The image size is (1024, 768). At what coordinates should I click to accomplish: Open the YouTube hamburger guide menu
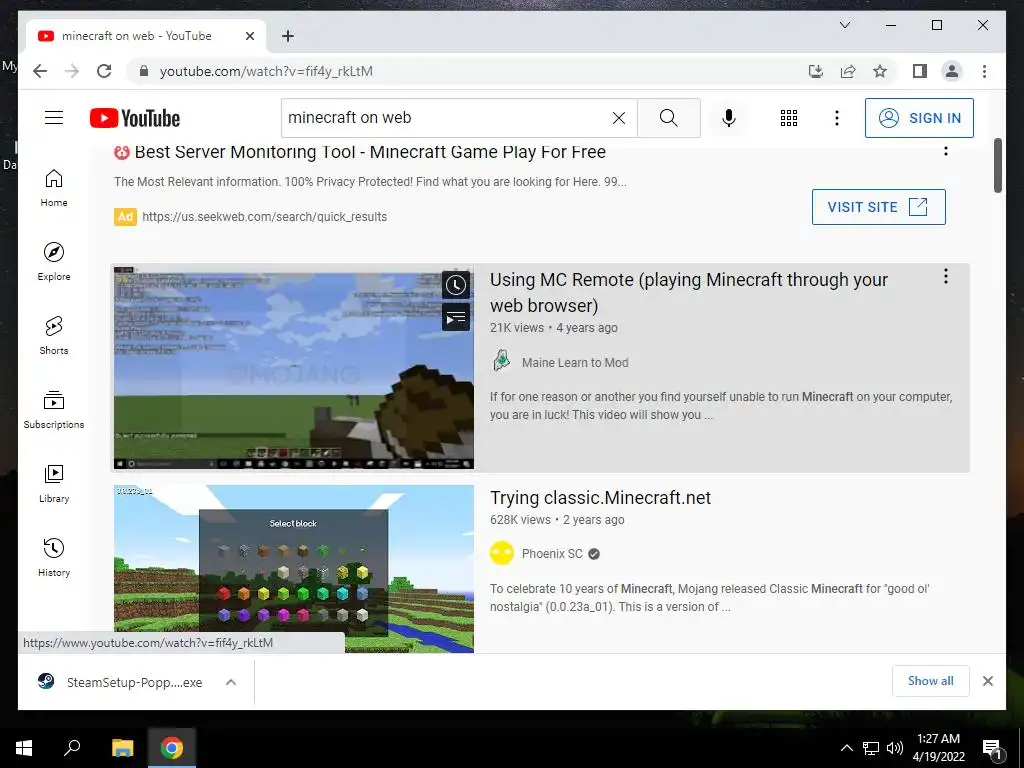54,118
